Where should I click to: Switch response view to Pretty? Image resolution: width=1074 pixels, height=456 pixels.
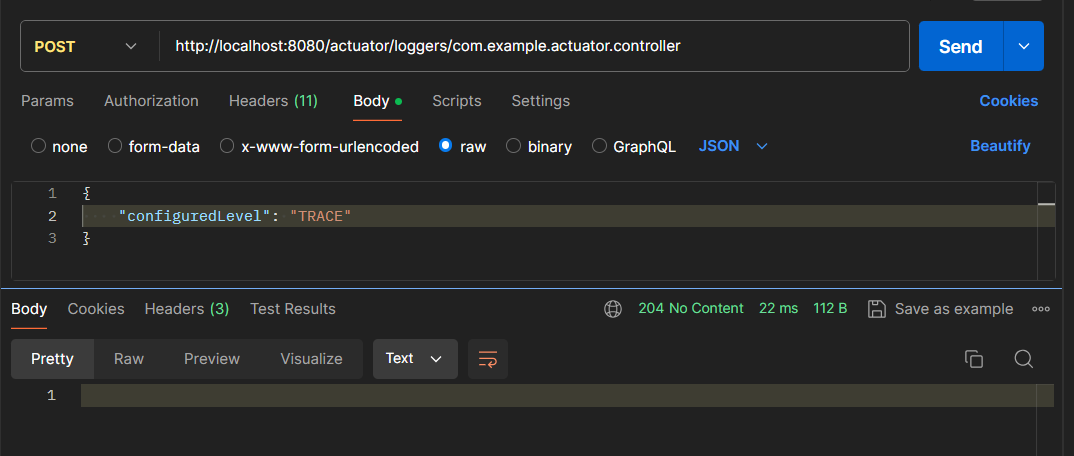coord(53,359)
